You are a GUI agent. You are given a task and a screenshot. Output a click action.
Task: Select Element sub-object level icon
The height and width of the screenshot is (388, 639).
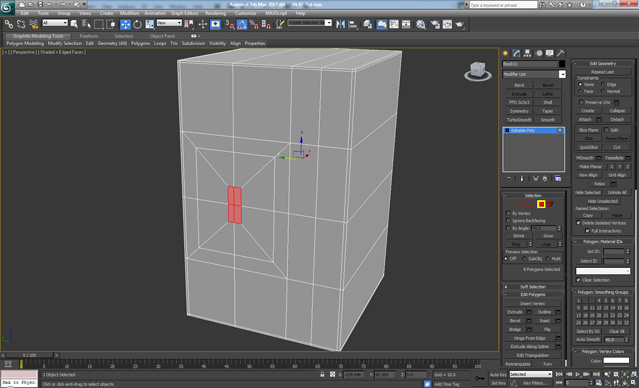[550, 204]
